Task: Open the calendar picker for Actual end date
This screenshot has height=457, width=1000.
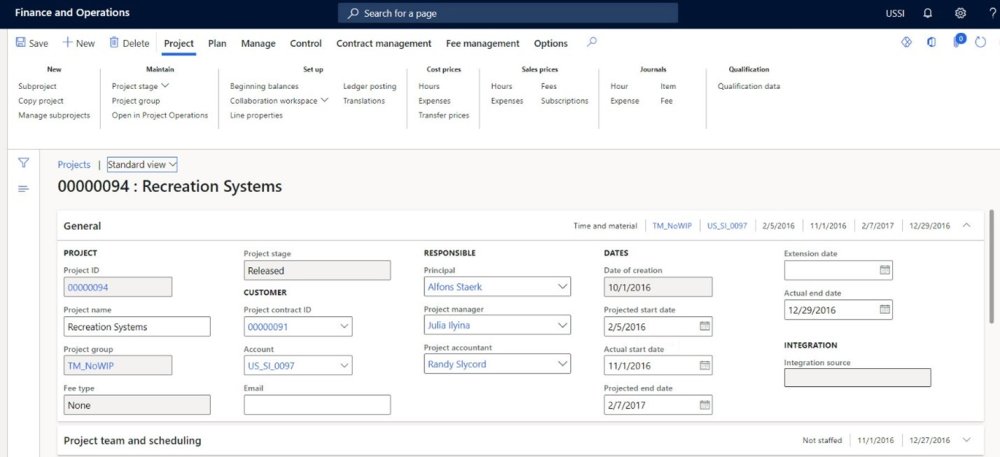Action: coord(884,310)
